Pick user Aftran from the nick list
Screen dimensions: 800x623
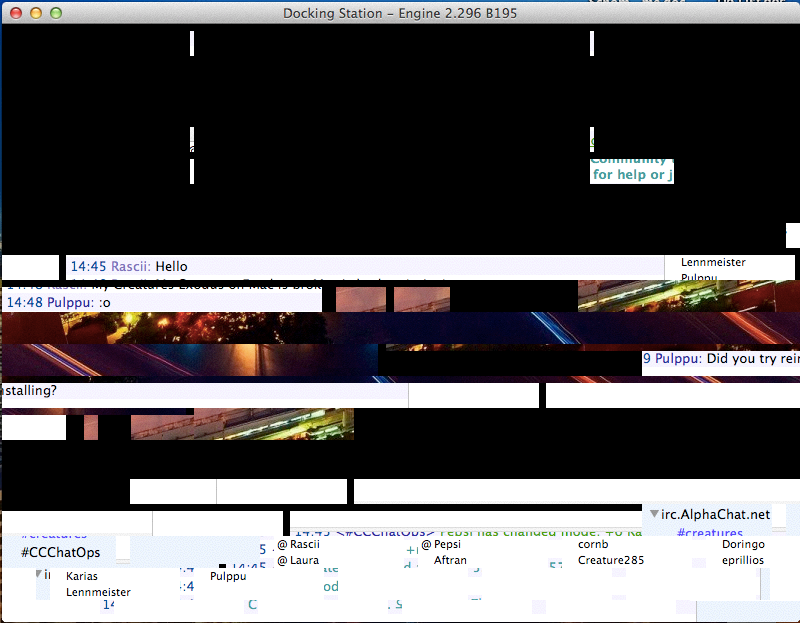(x=450, y=561)
